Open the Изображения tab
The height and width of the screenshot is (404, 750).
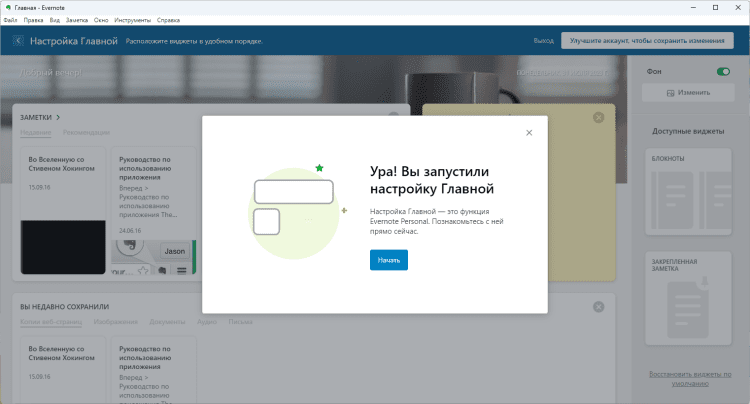click(x=115, y=322)
